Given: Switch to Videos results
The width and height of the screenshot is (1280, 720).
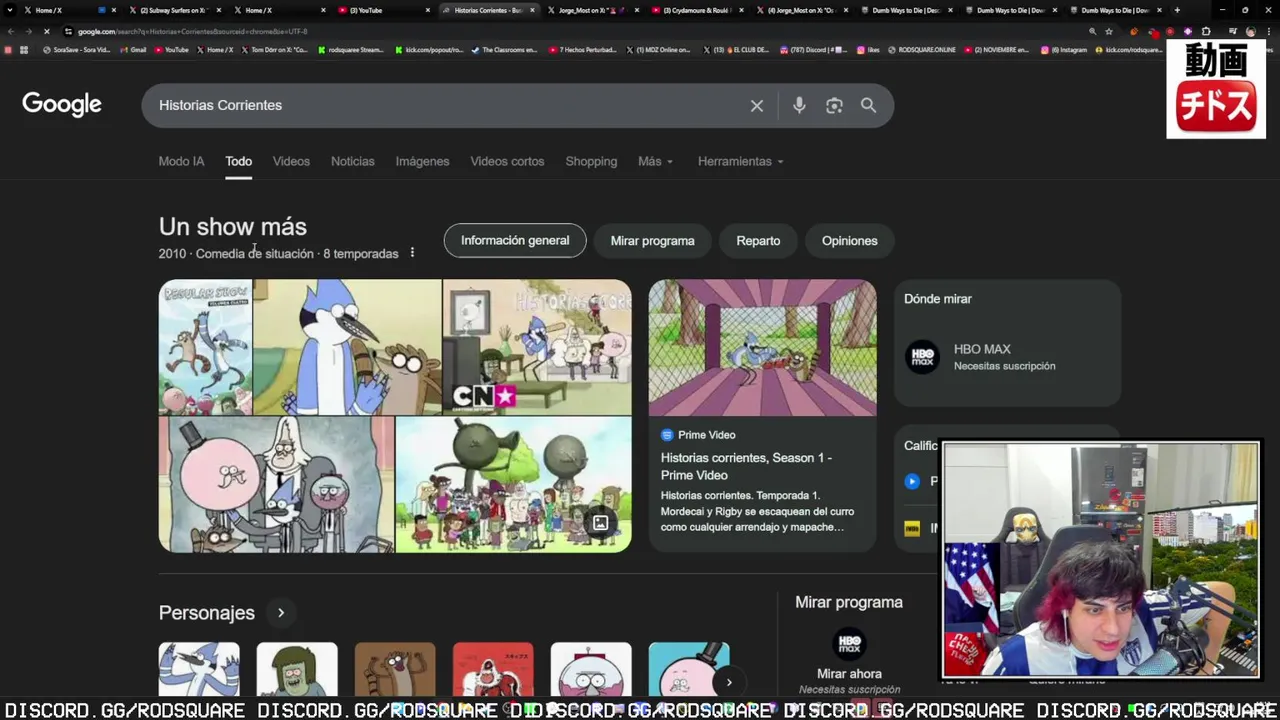Looking at the screenshot, I should tap(291, 161).
